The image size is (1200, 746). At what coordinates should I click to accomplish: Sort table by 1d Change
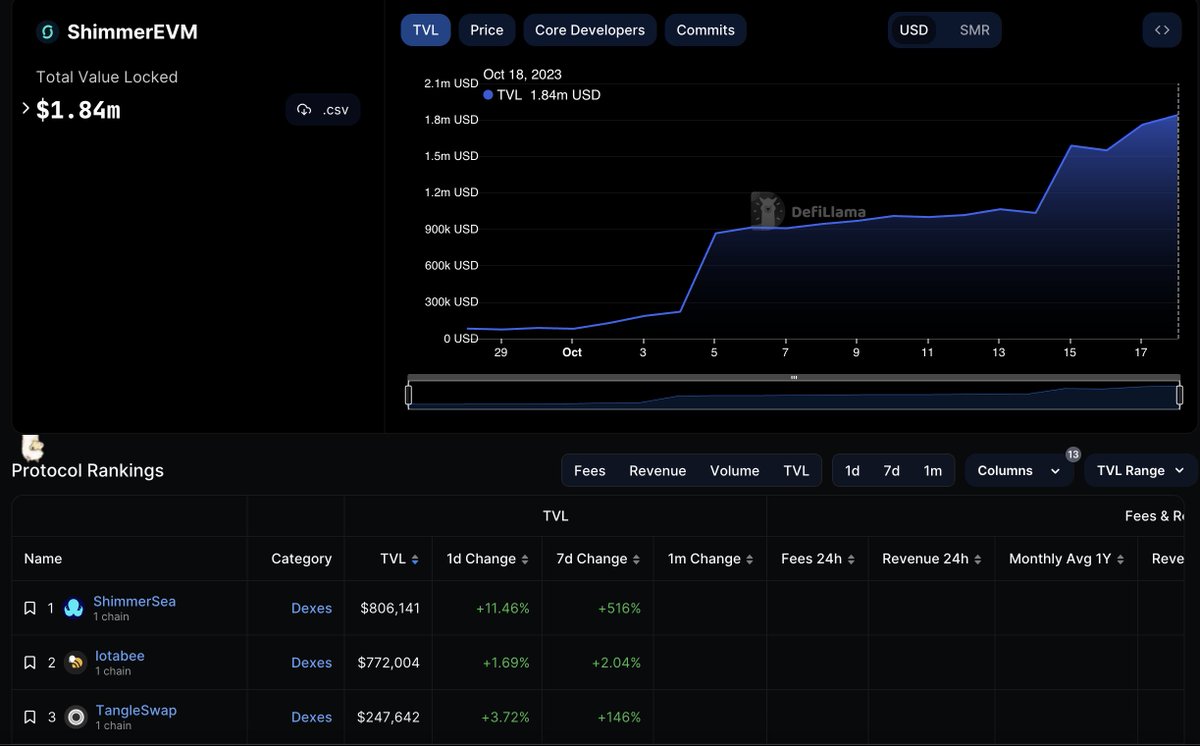[x=487, y=559]
